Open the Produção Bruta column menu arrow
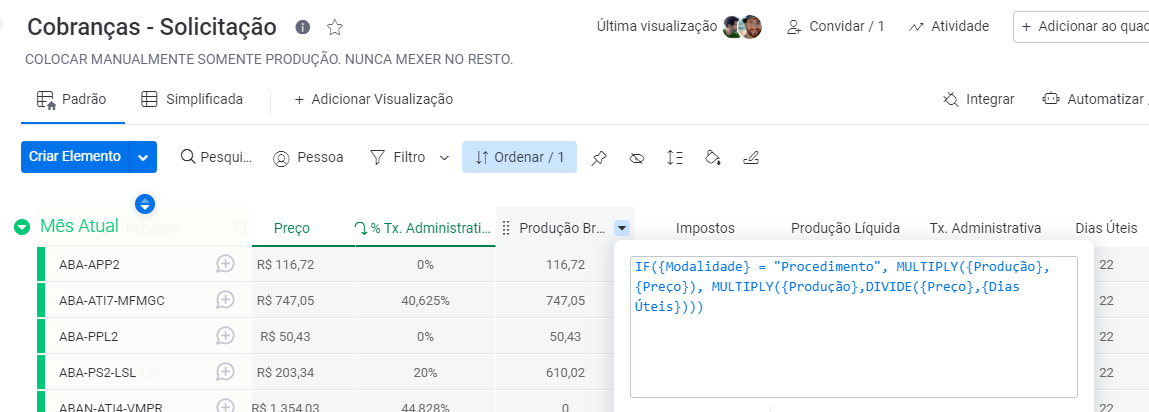This screenshot has width=1149, height=412. coord(622,228)
